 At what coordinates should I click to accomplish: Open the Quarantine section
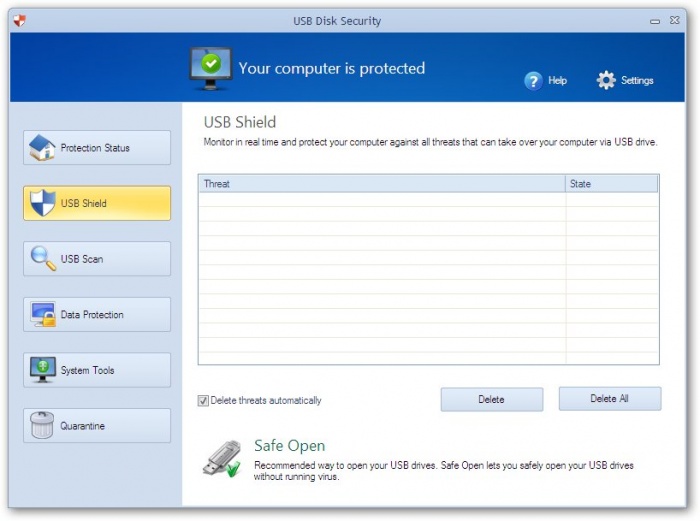pyautogui.click(x=97, y=425)
